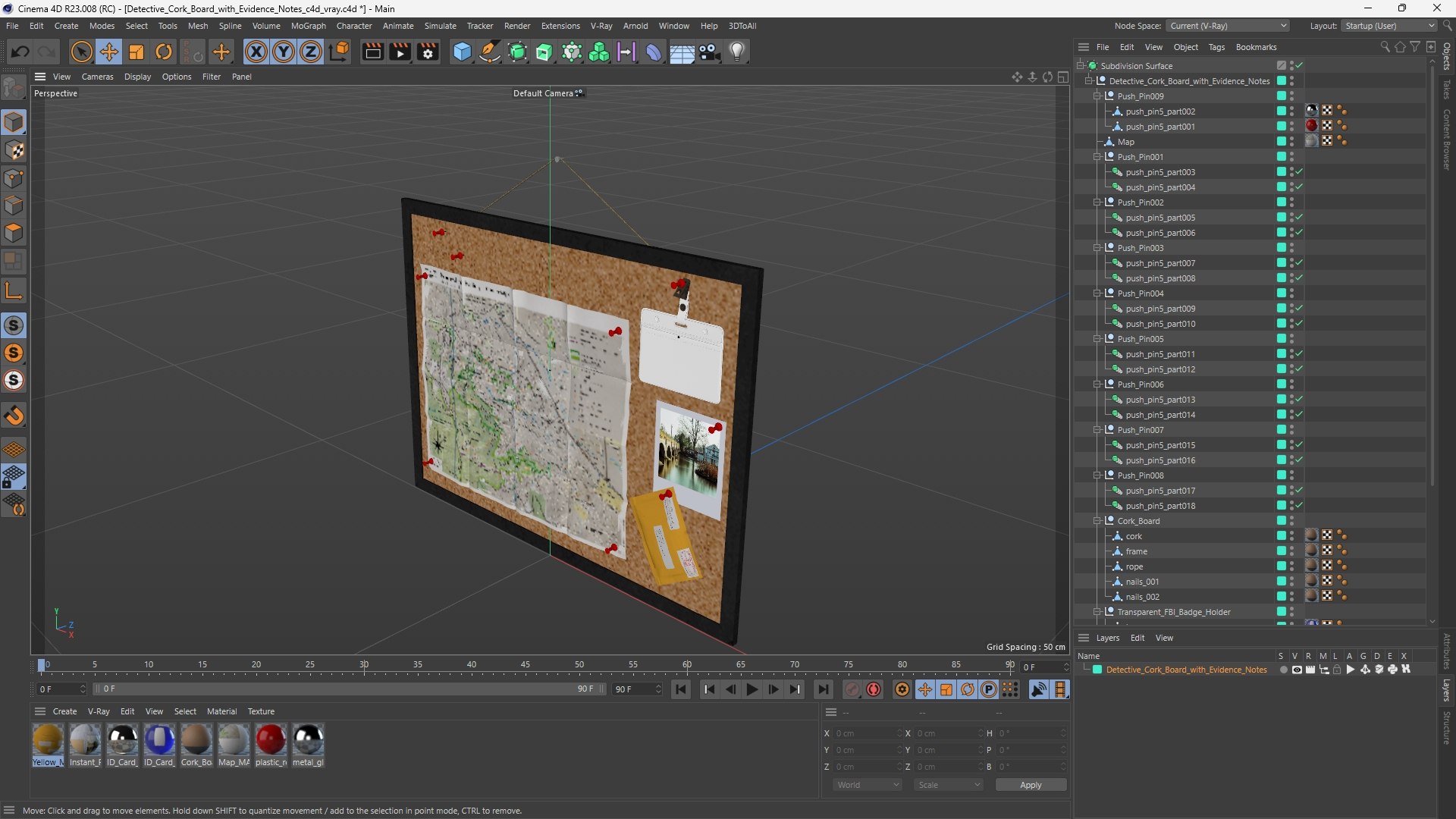Click the Apply button
Viewport: 1456px width, 819px height.
point(1031,785)
